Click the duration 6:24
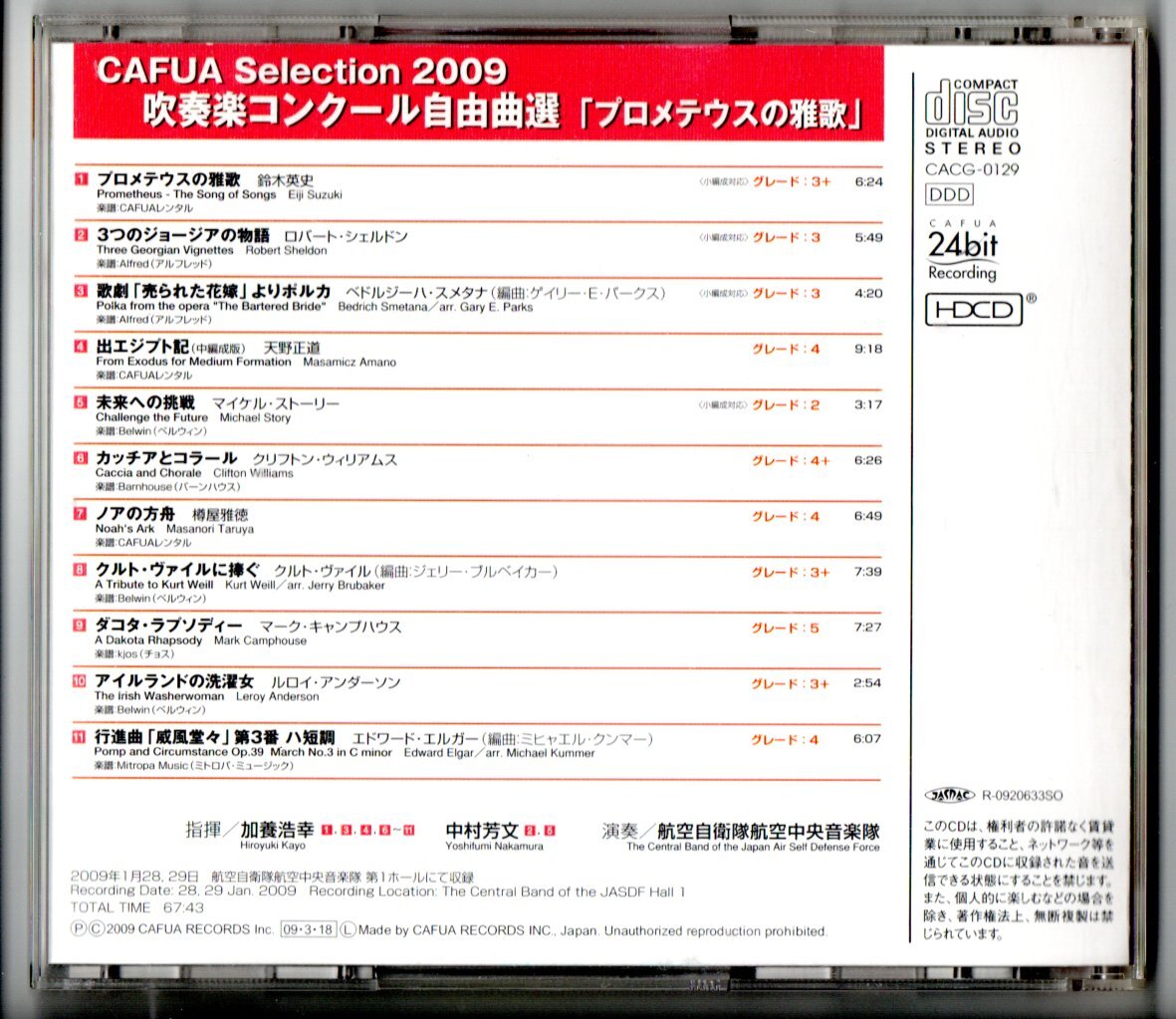1176x1019 pixels. 868,181
